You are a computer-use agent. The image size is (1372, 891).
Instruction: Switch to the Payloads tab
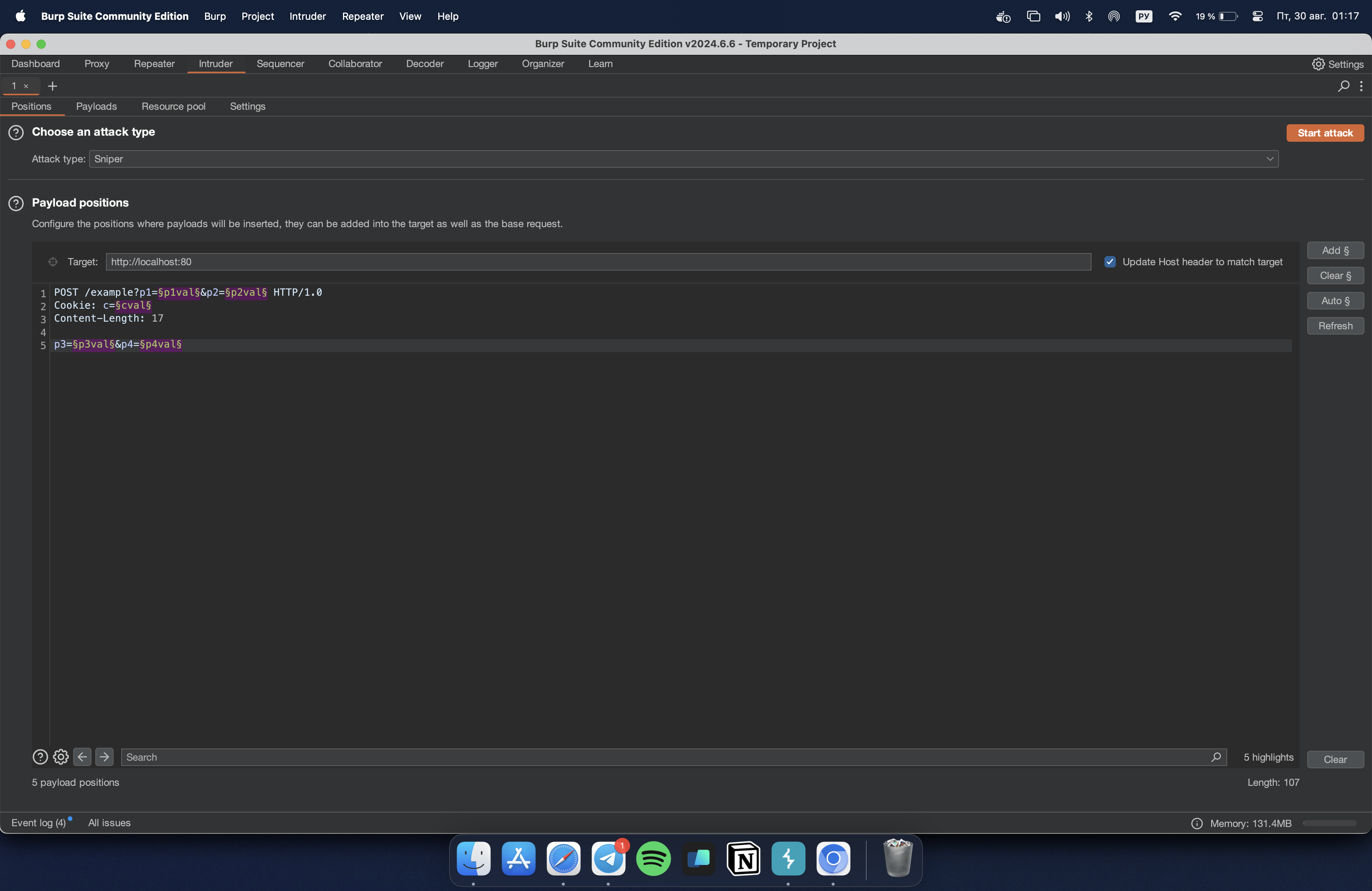pyautogui.click(x=96, y=107)
